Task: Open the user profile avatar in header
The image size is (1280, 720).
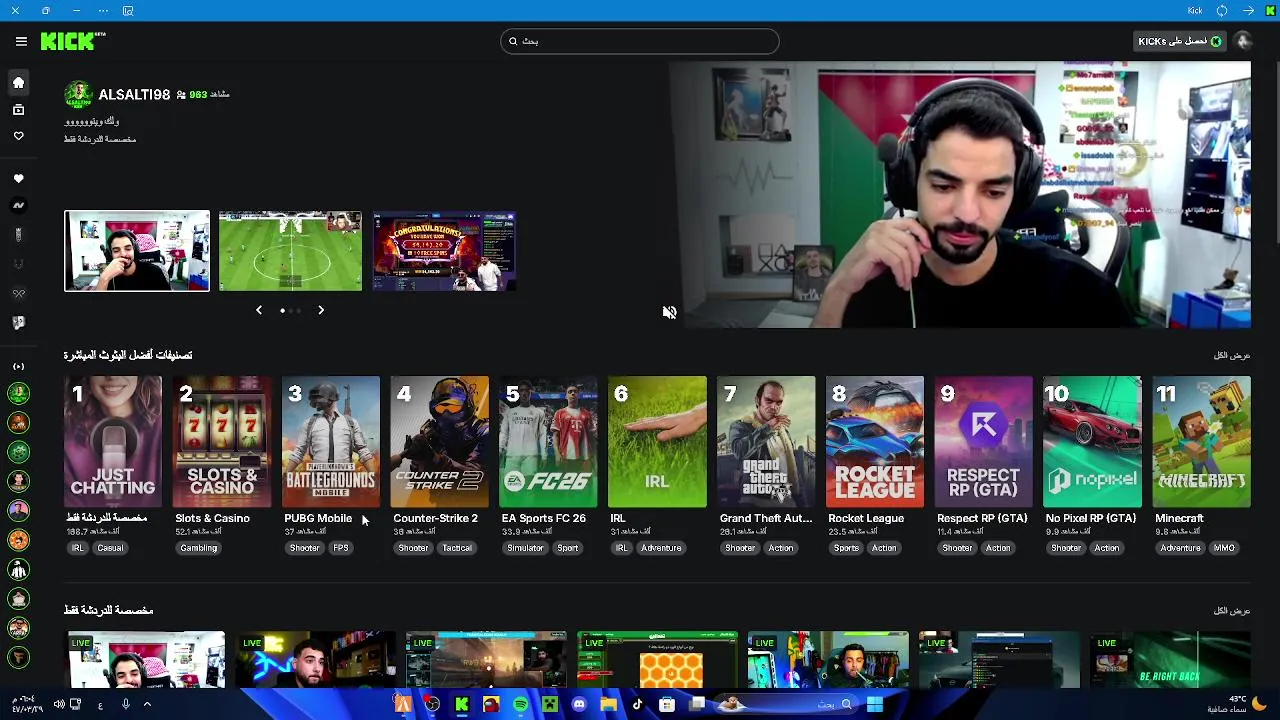Action: pos(1243,41)
